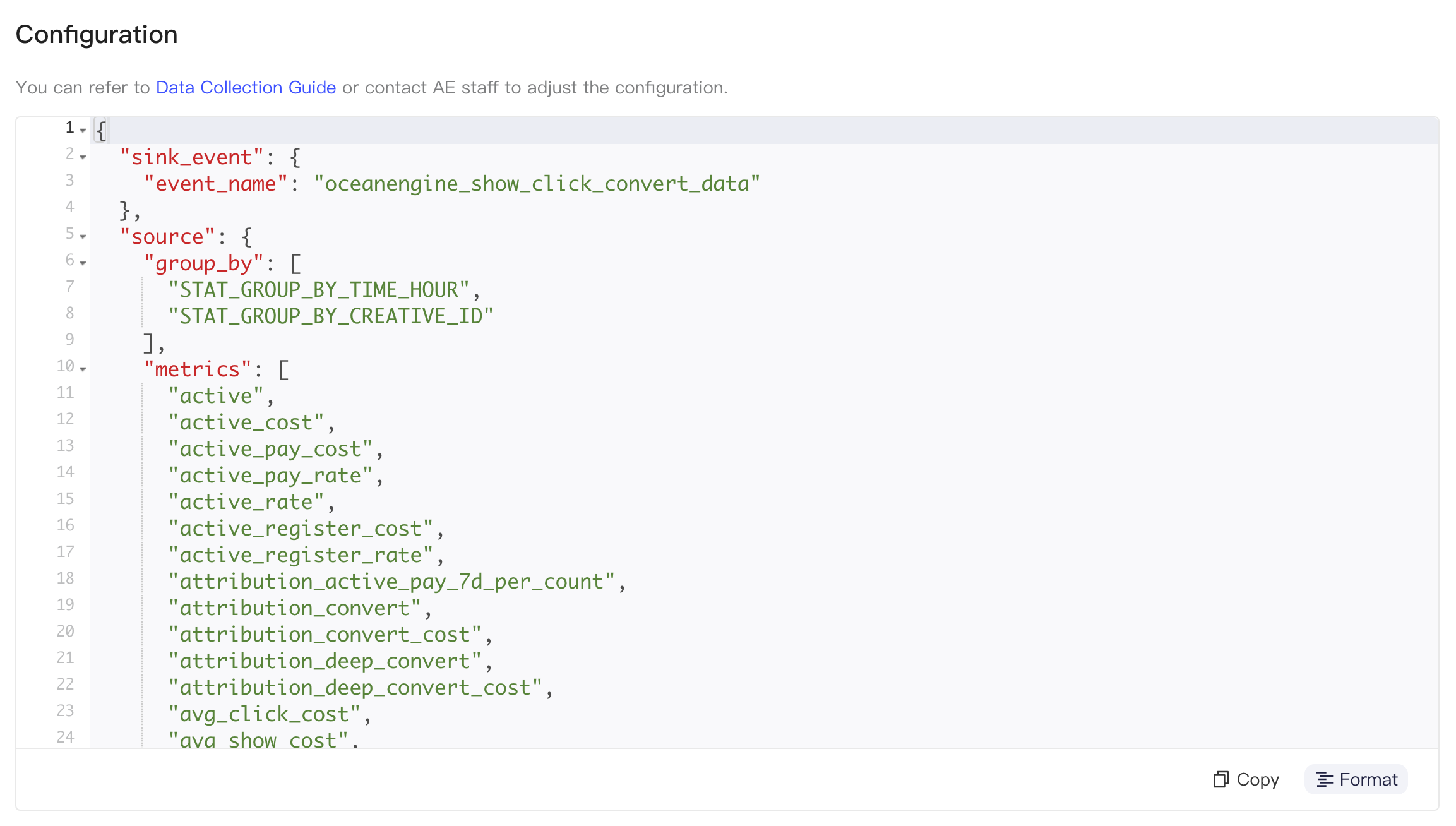Open the Data Collection Guide link
1456x826 pixels.
point(246,87)
